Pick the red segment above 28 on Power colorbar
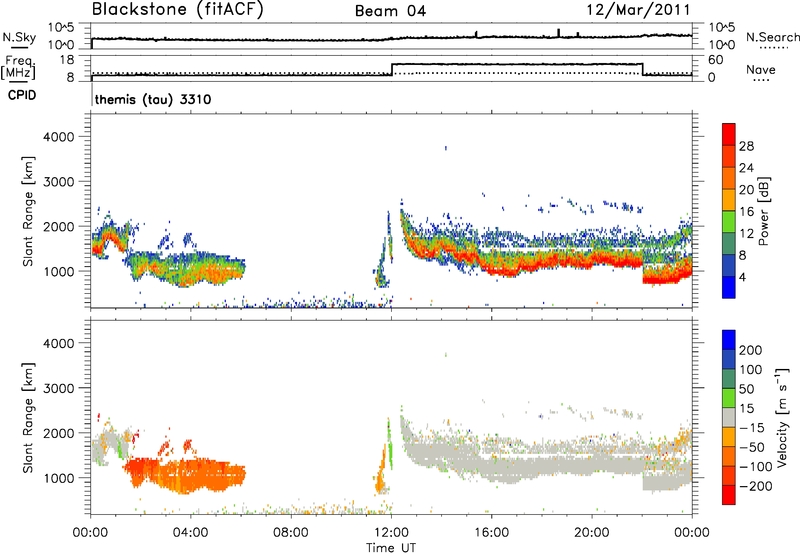 pos(729,134)
